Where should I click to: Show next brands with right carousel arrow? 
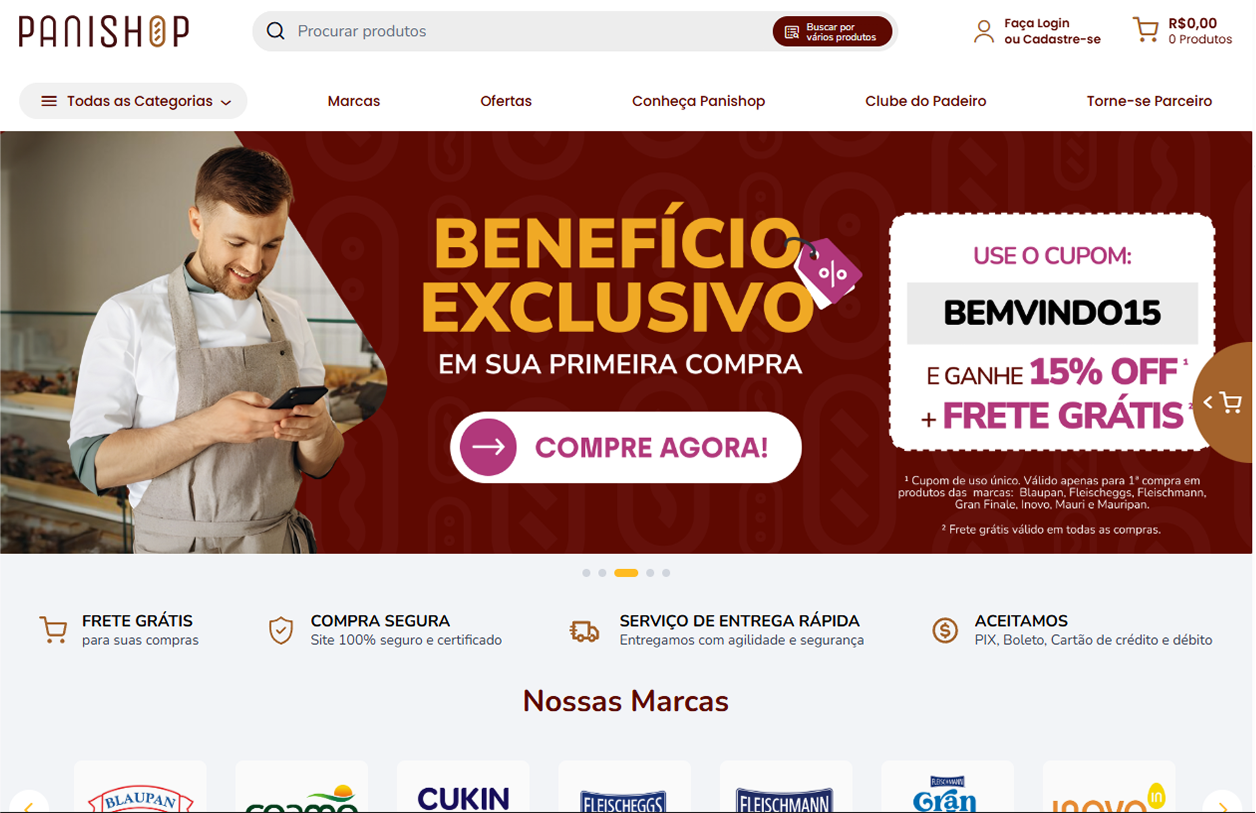pyautogui.click(x=1221, y=802)
